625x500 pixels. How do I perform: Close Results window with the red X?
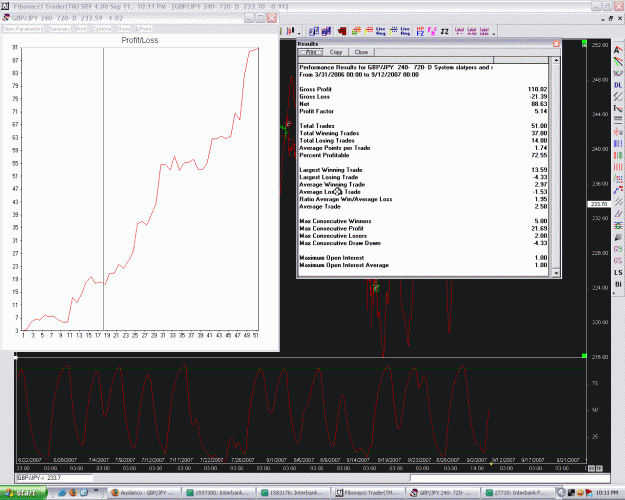pos(556,44)
